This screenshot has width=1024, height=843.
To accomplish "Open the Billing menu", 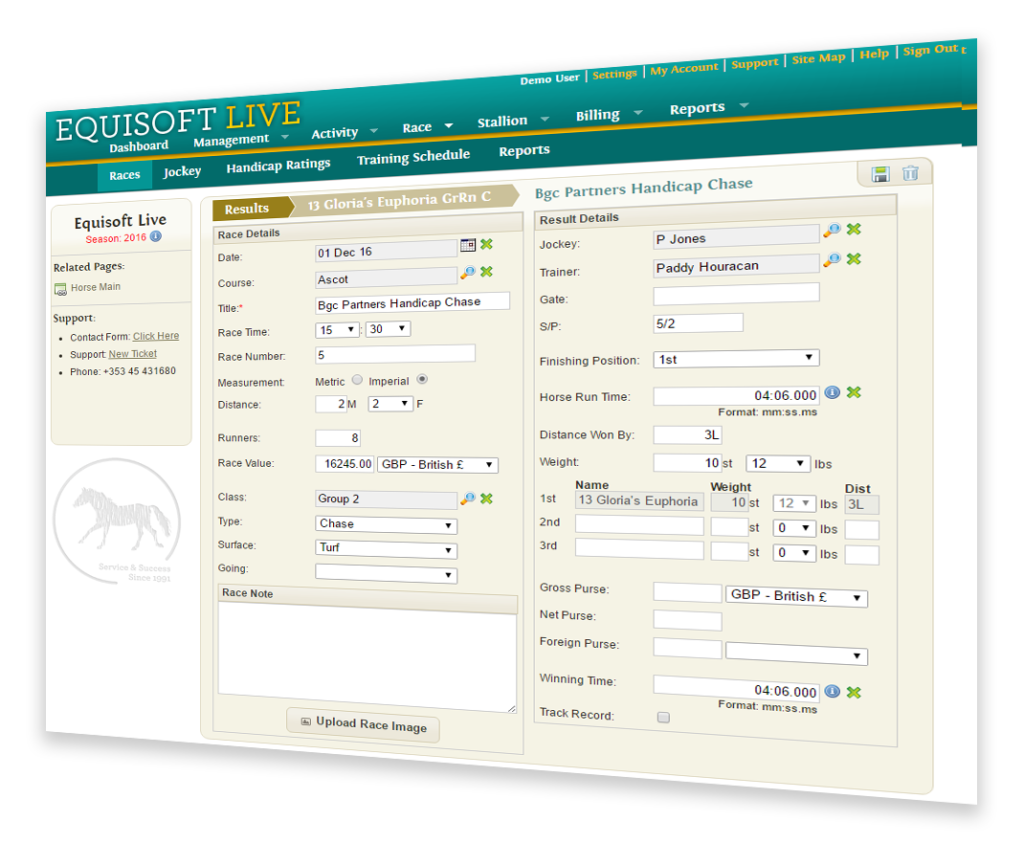I will point(597,114).
